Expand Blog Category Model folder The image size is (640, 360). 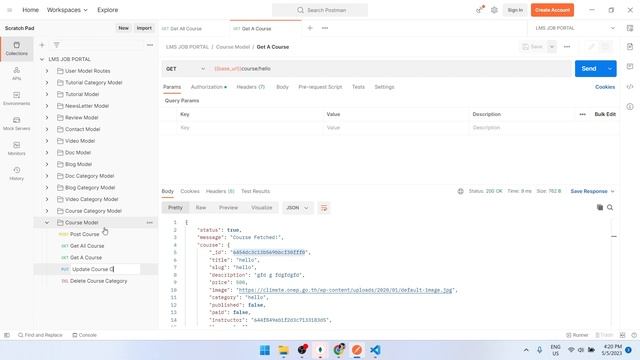coord(47,187)
